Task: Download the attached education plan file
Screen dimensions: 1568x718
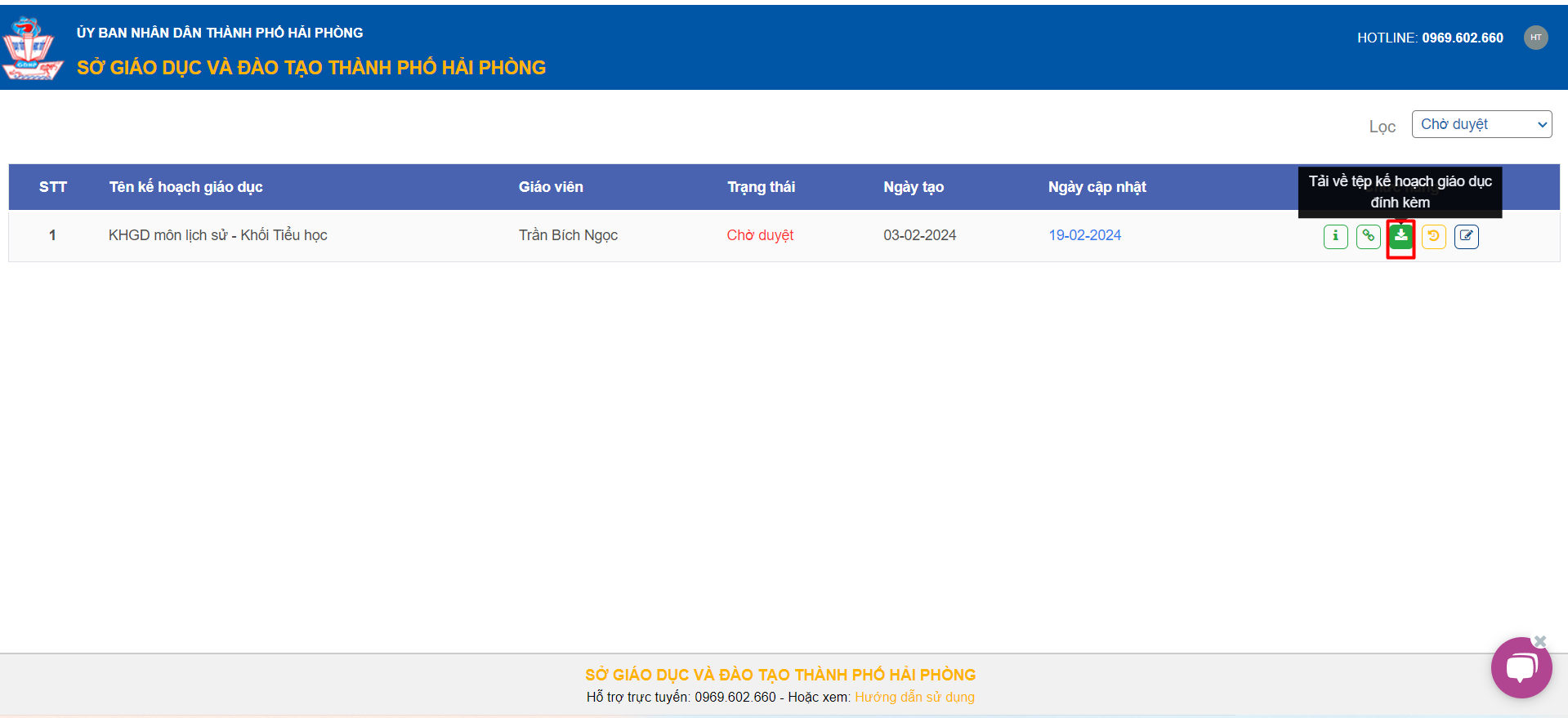Action: pyautogui.click(x=1400, y=236)
